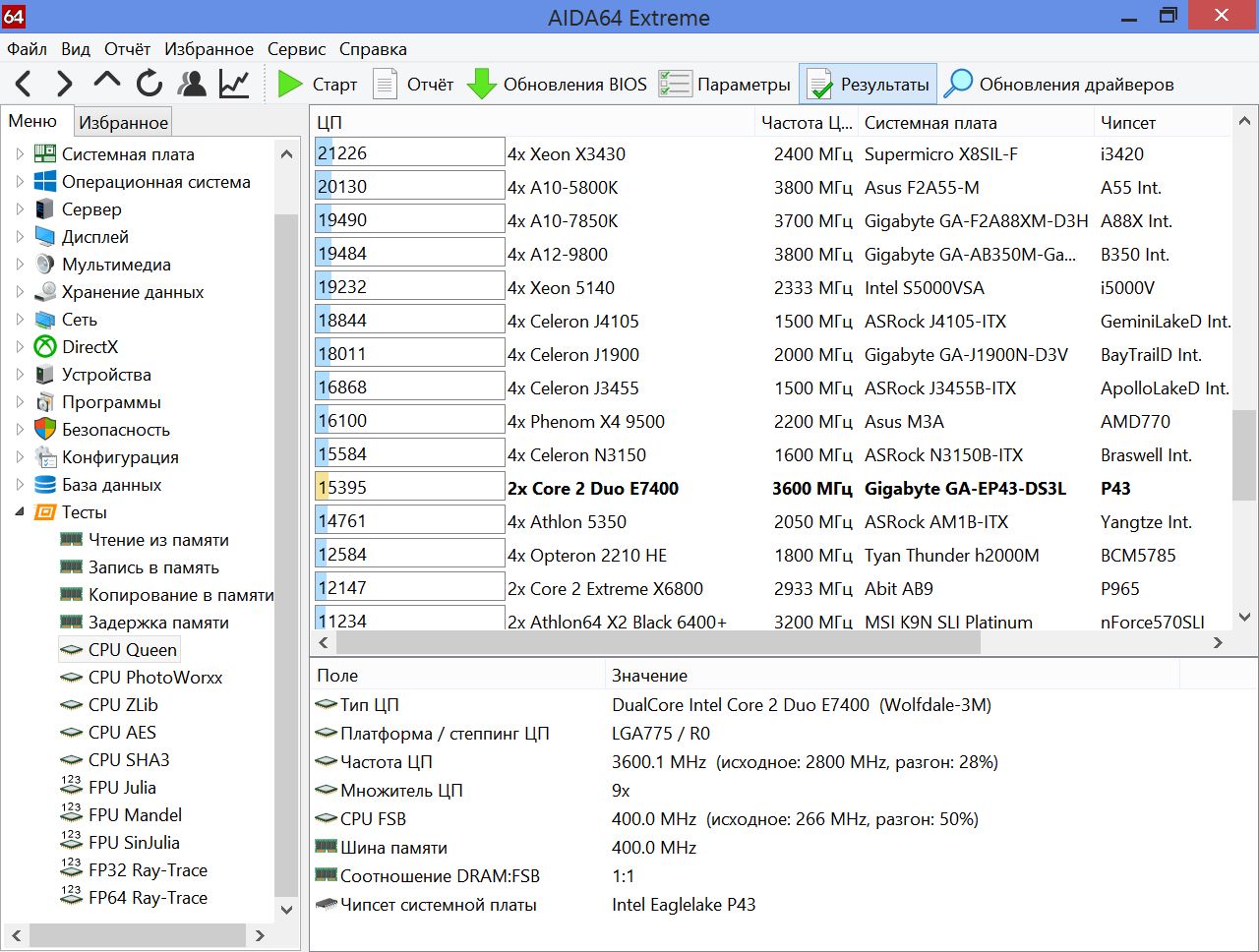Screen dimensions: 1259x952
Task: Click the results list horizontal scrollbar thumb
Action: 658,642
